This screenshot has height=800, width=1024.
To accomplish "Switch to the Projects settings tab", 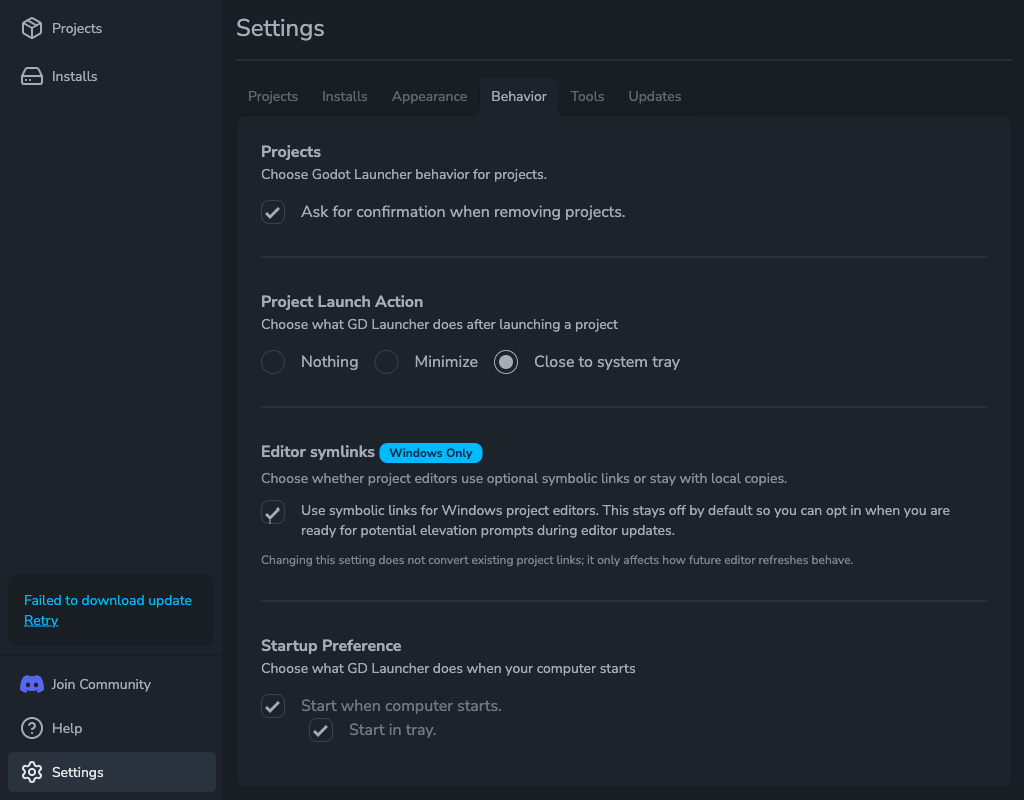I will (x=273, y=96).
